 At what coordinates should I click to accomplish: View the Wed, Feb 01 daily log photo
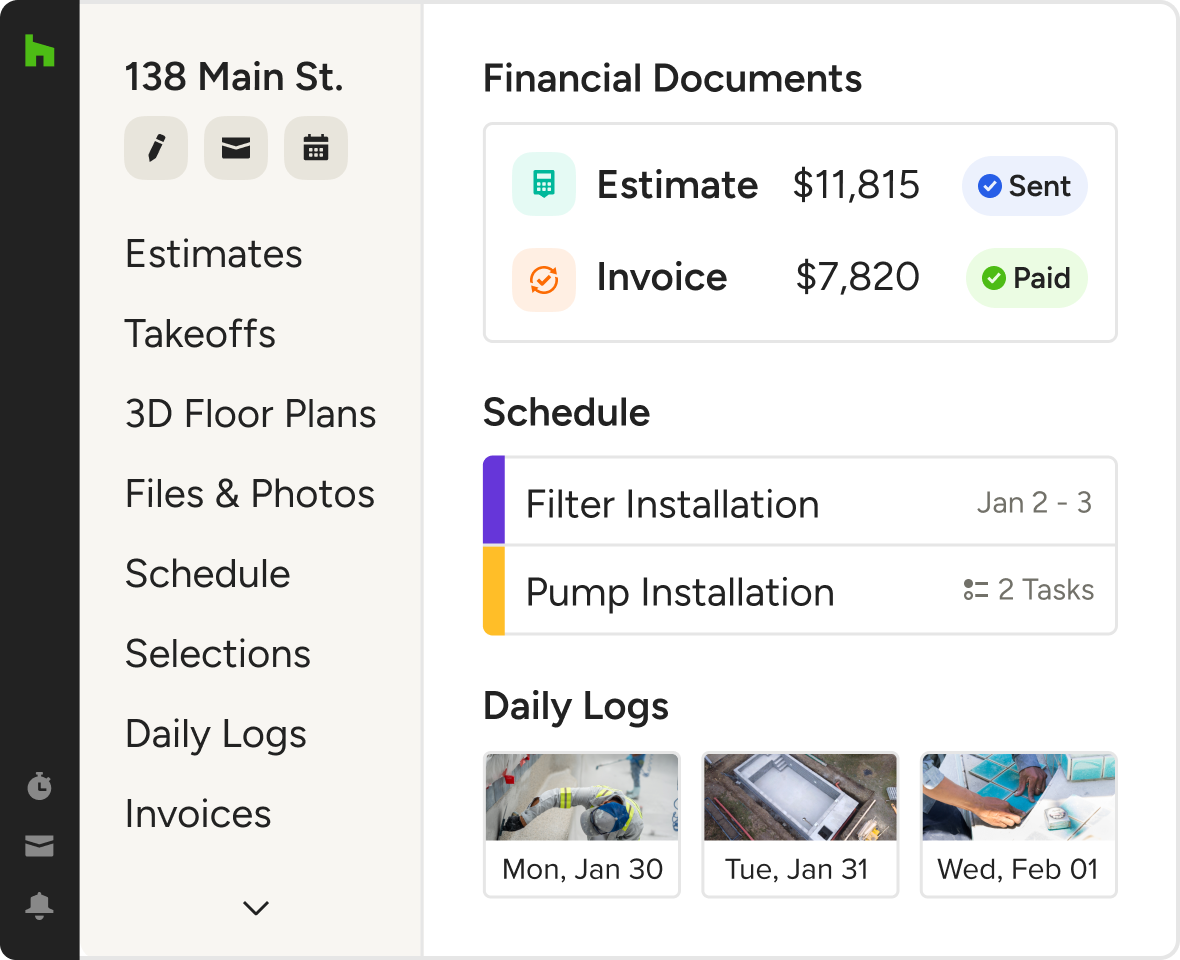1018,798
